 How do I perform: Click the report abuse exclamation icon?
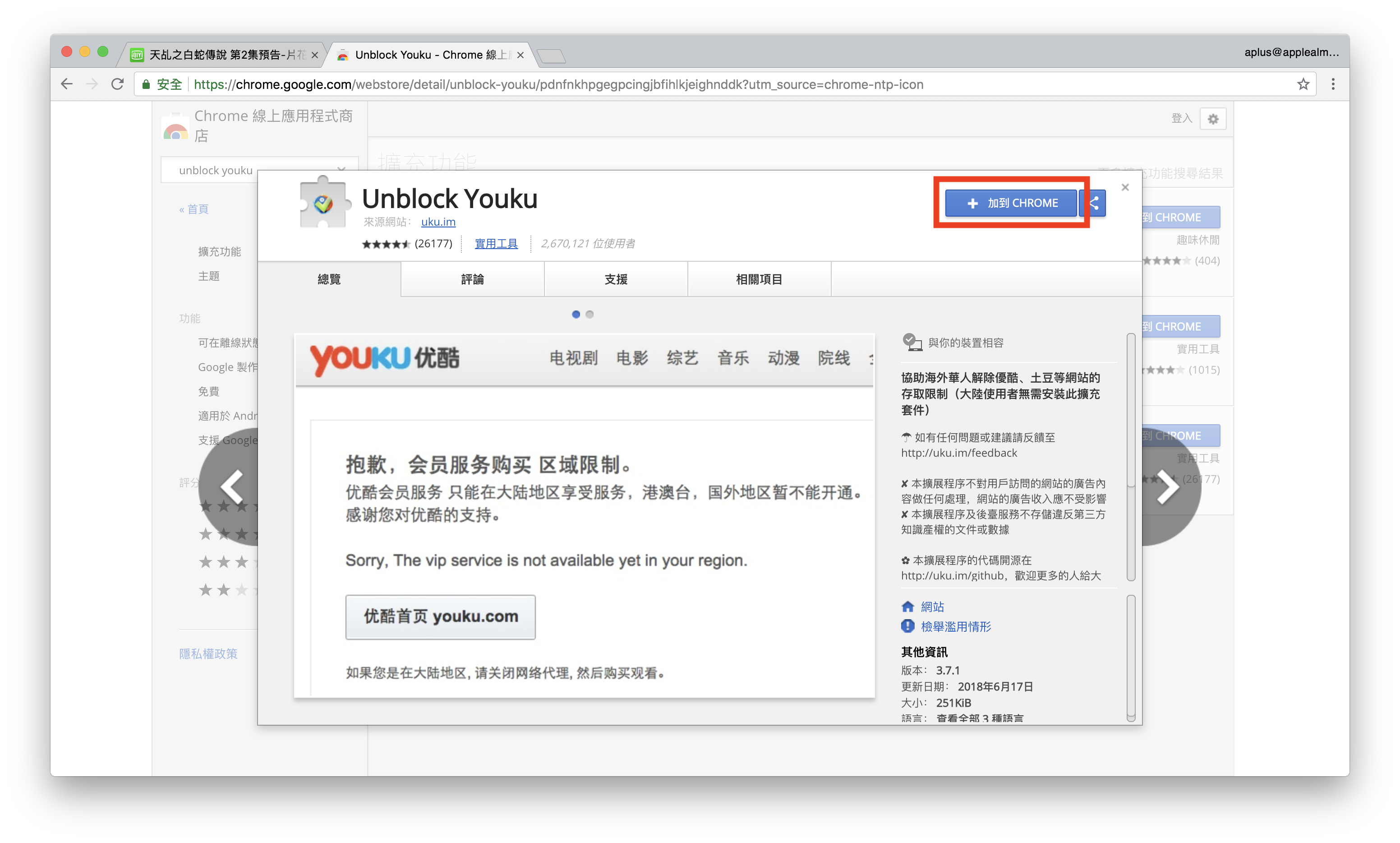(908, 625)
